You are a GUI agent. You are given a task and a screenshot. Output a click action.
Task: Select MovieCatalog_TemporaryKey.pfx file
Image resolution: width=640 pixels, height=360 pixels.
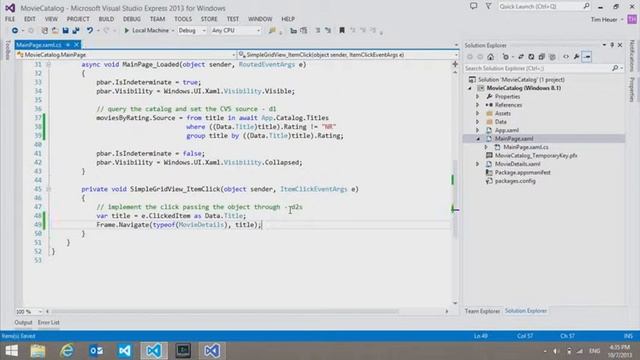(x=536, y=156)
